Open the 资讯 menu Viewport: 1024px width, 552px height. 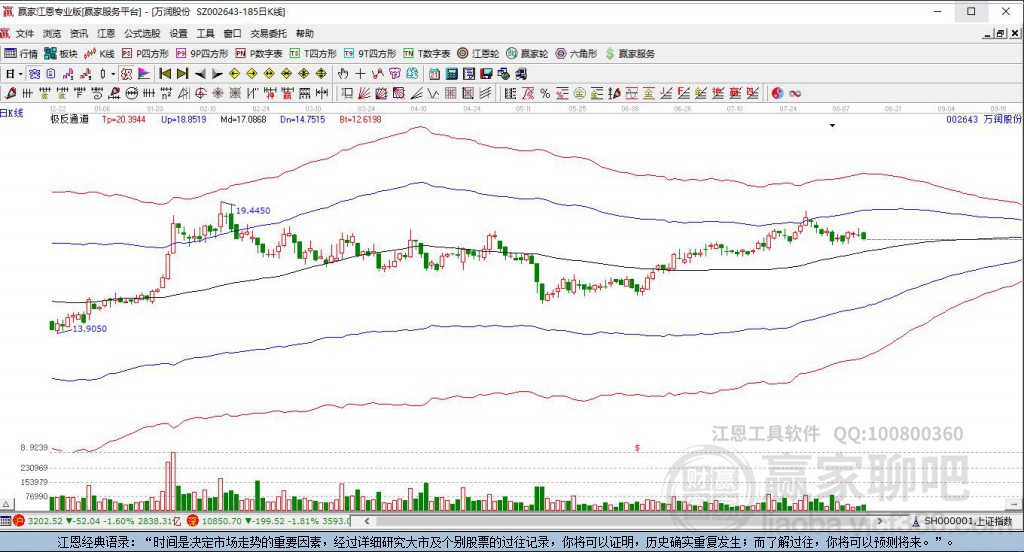pyautogui.click(x=79, y=33)
